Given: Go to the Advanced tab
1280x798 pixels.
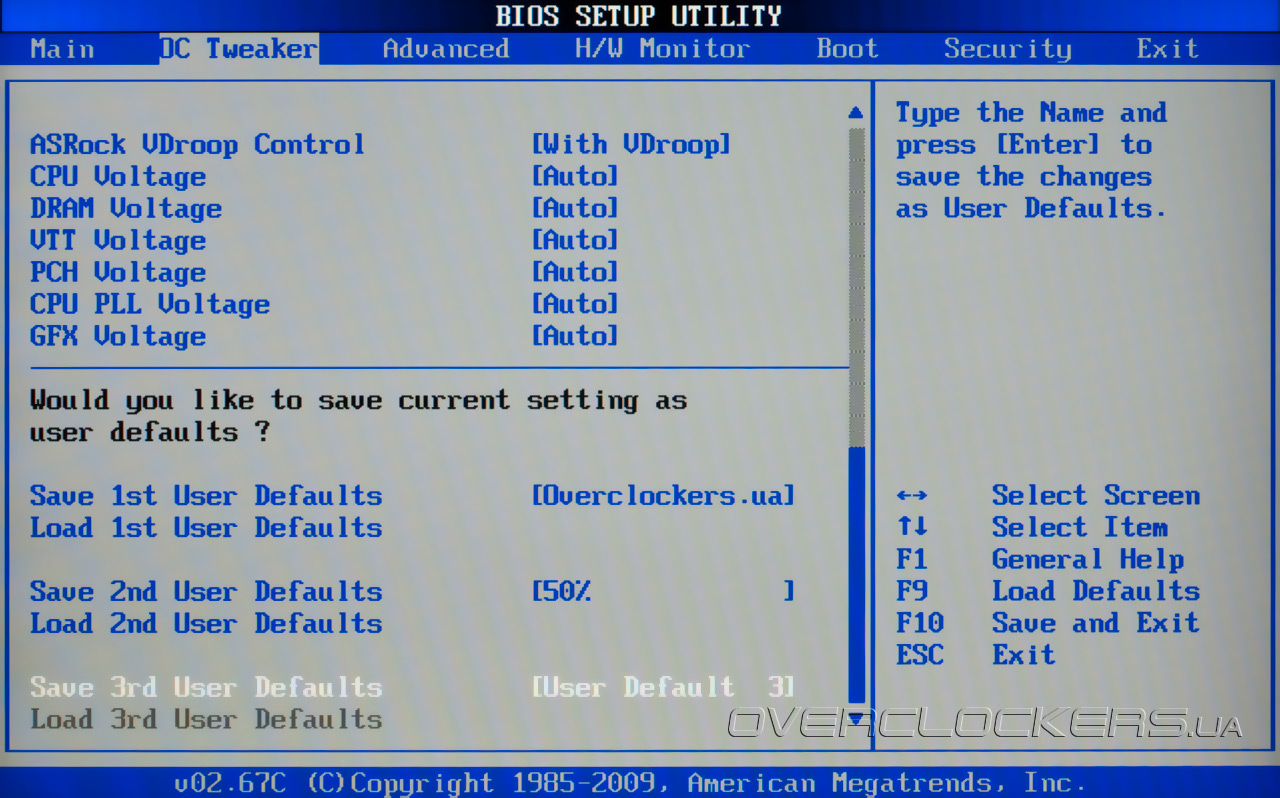Looking at the screenshot, I should coord(446,48).
